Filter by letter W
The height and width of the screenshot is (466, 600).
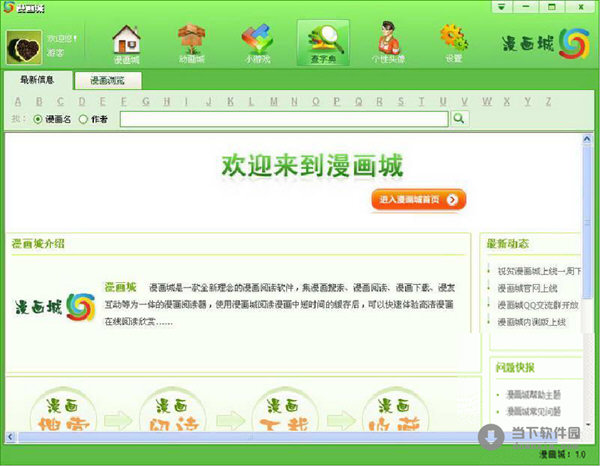pyautogui.click(x=487, y=101)
